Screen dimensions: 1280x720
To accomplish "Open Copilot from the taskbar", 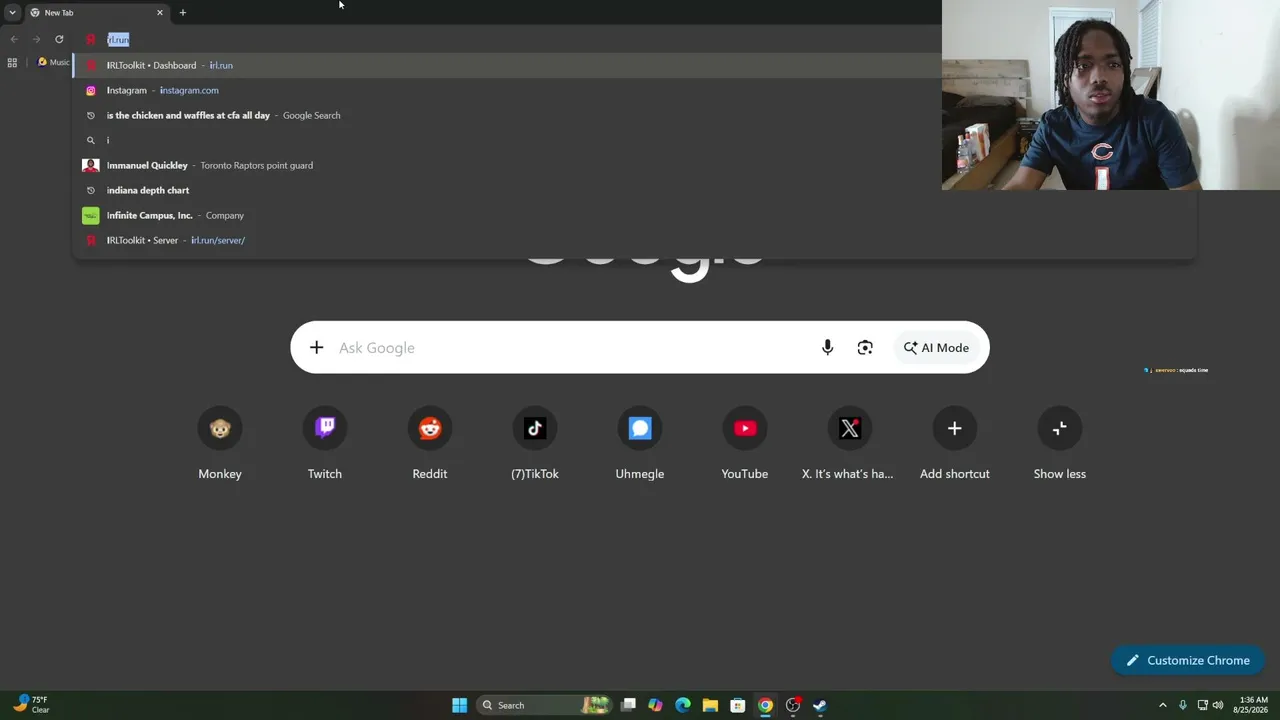I will pyautogui.click(x=655, y=705).
